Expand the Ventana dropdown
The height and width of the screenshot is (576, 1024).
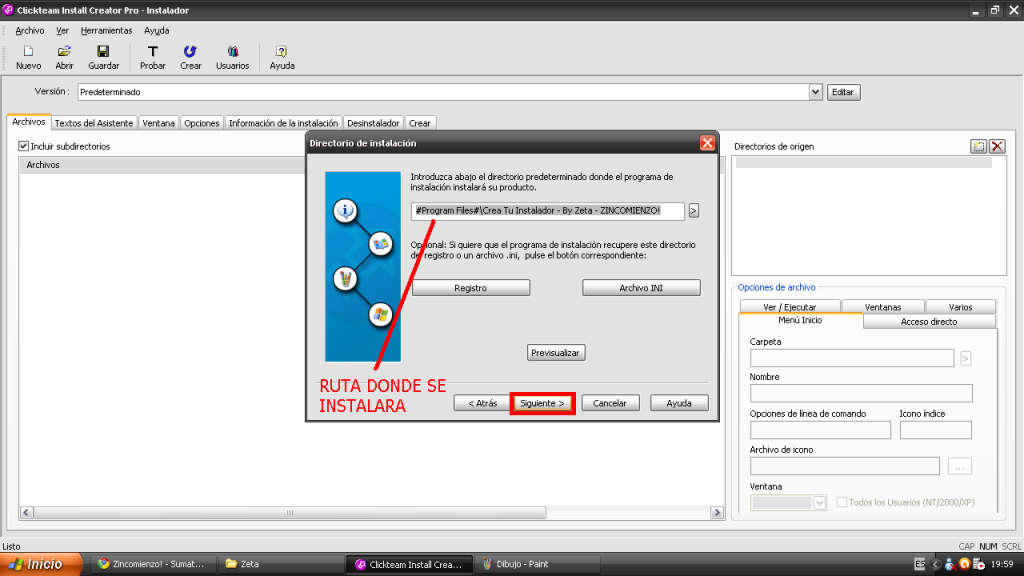point(820,503)
